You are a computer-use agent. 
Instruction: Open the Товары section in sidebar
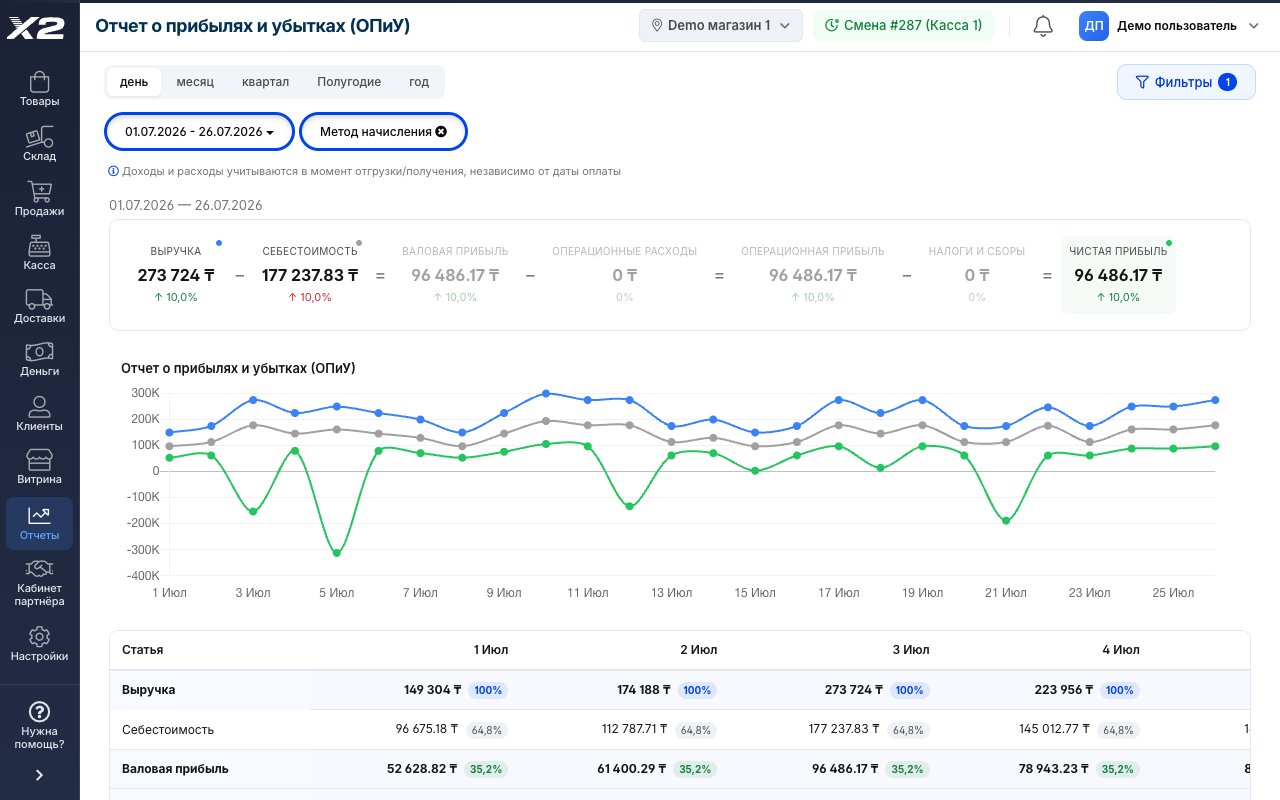39,89
